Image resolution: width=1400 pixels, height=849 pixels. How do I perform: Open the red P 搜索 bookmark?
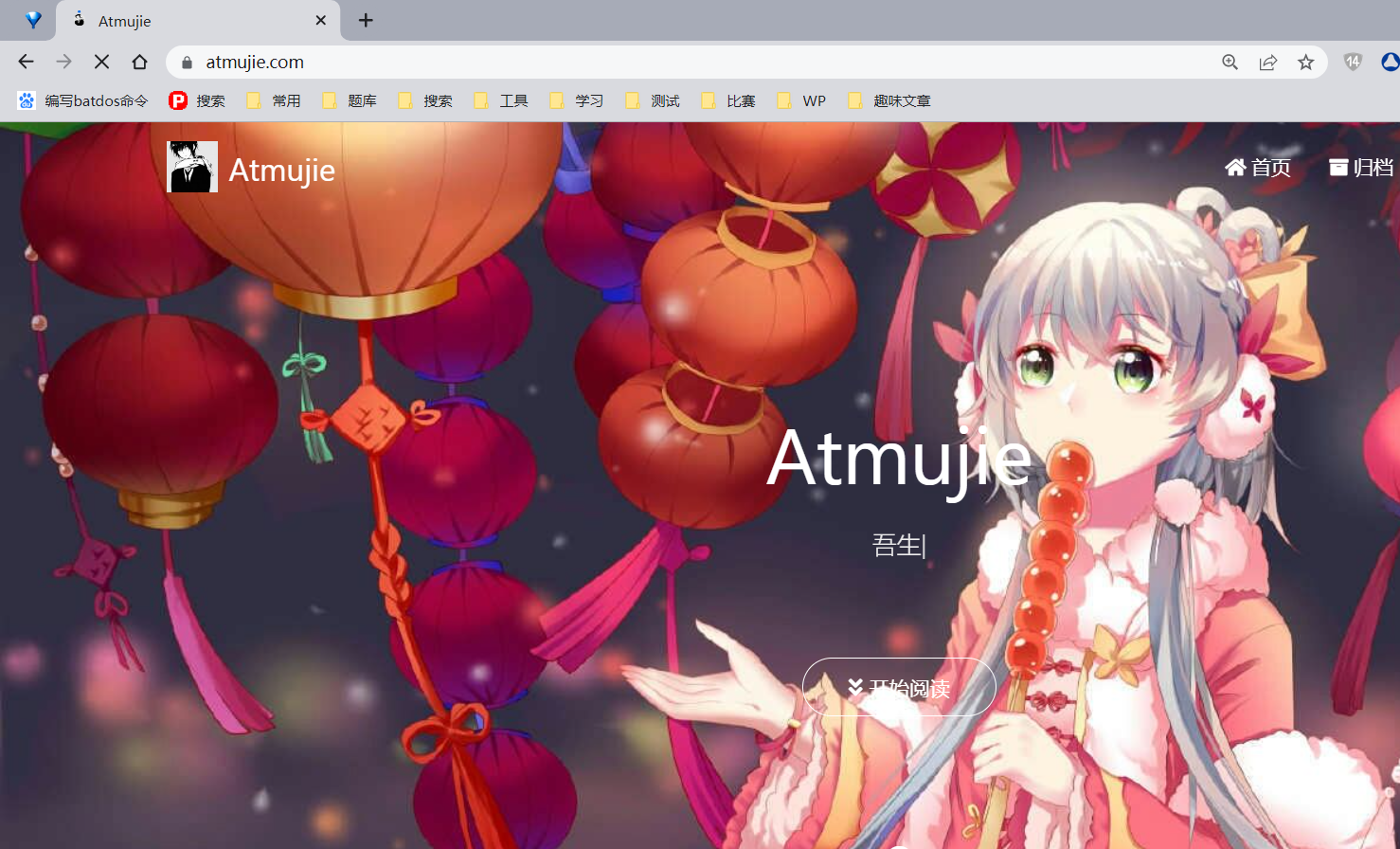[197, 100]
